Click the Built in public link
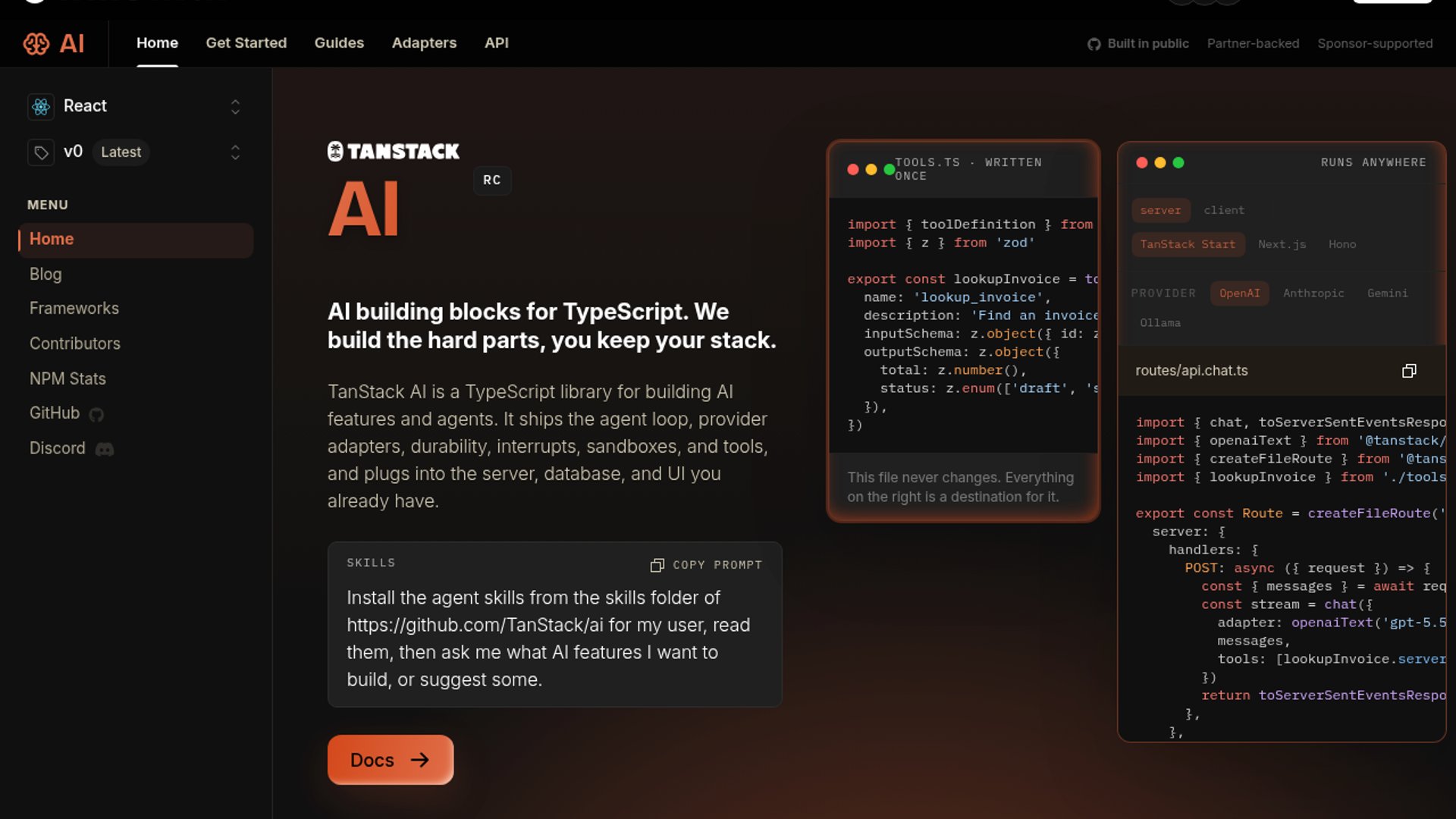 pos(1138,44)
